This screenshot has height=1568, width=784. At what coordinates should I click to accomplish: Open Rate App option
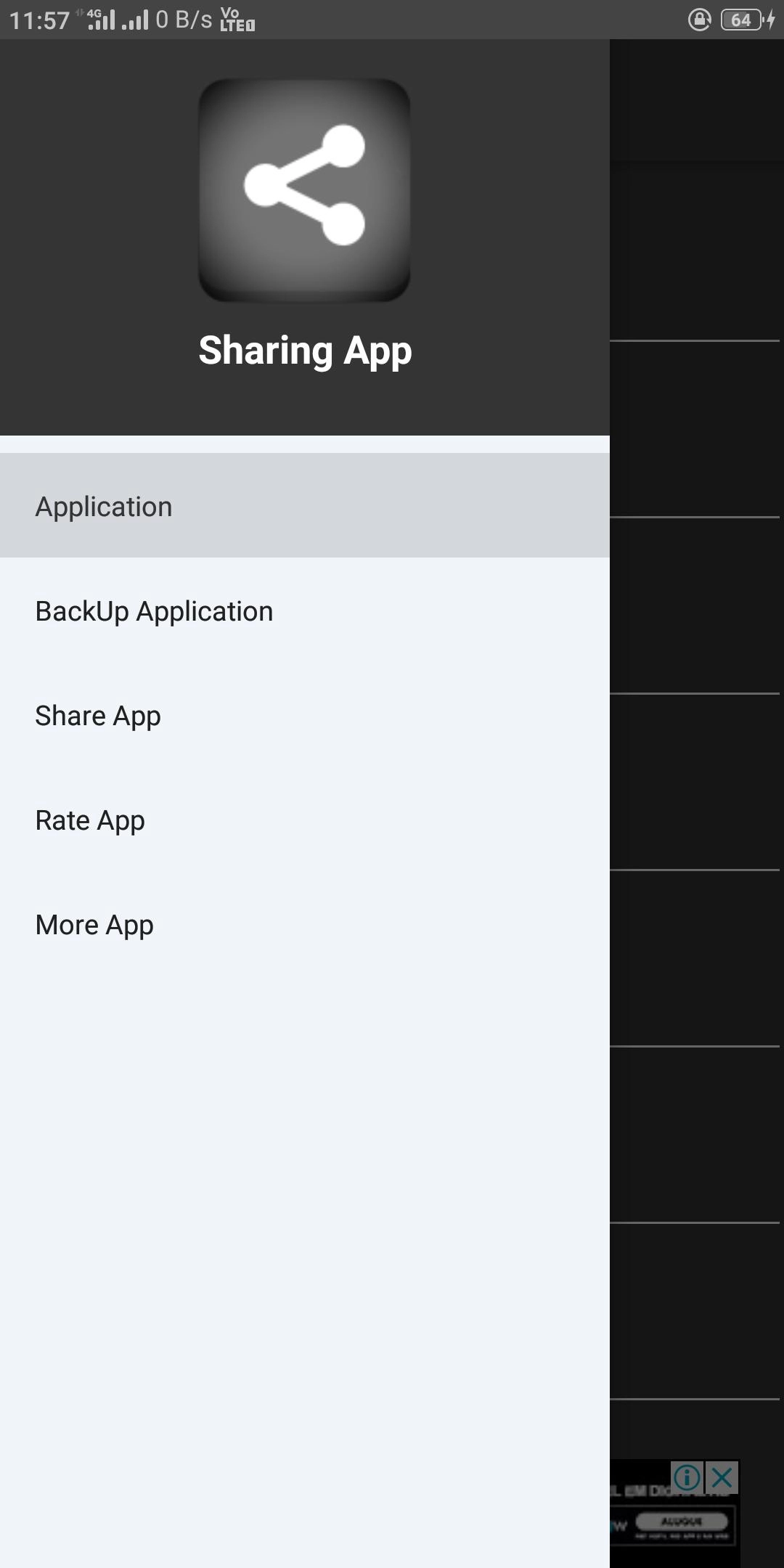[x=90, y=820]
